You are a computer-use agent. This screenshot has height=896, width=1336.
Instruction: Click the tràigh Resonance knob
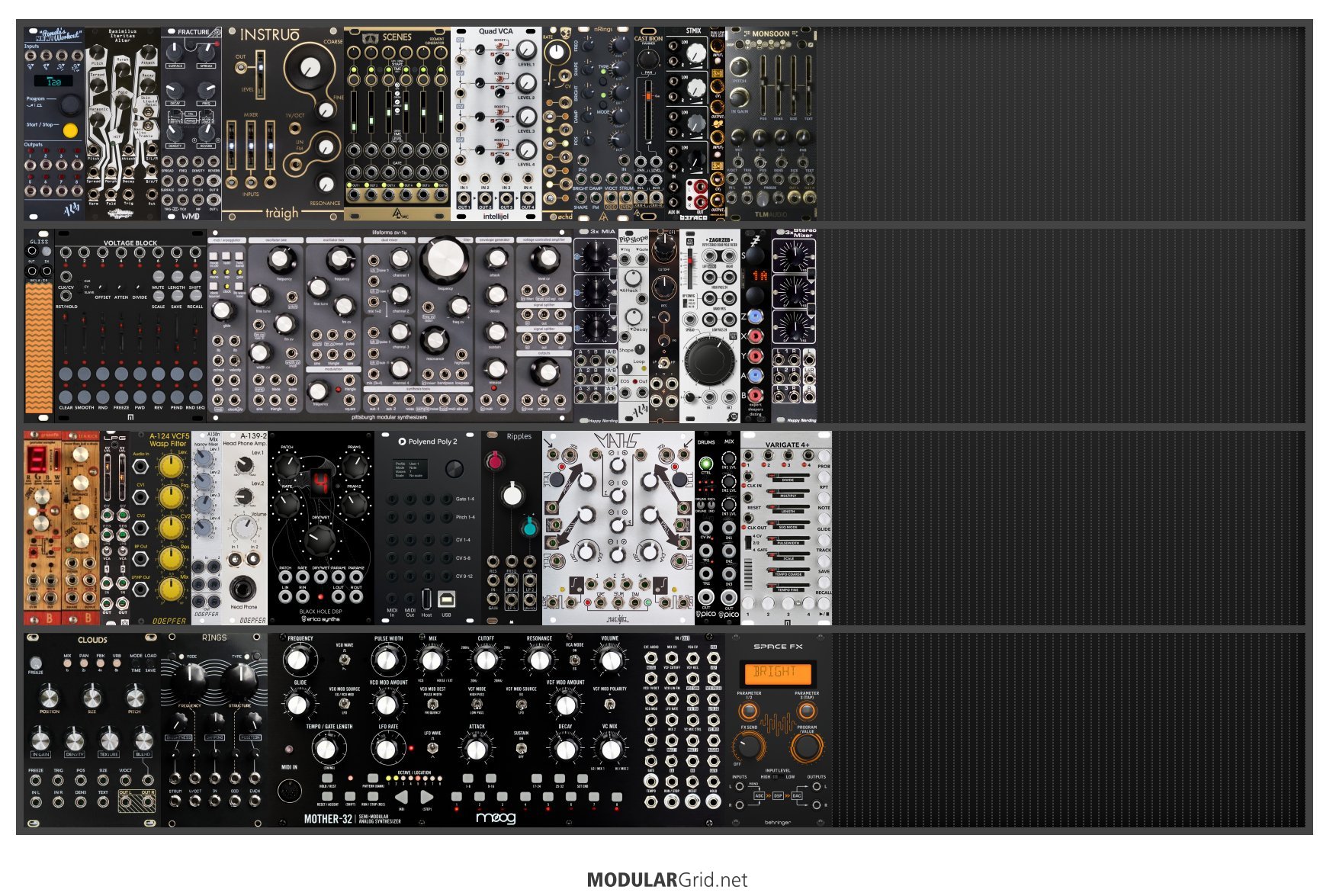pos(326,184)
